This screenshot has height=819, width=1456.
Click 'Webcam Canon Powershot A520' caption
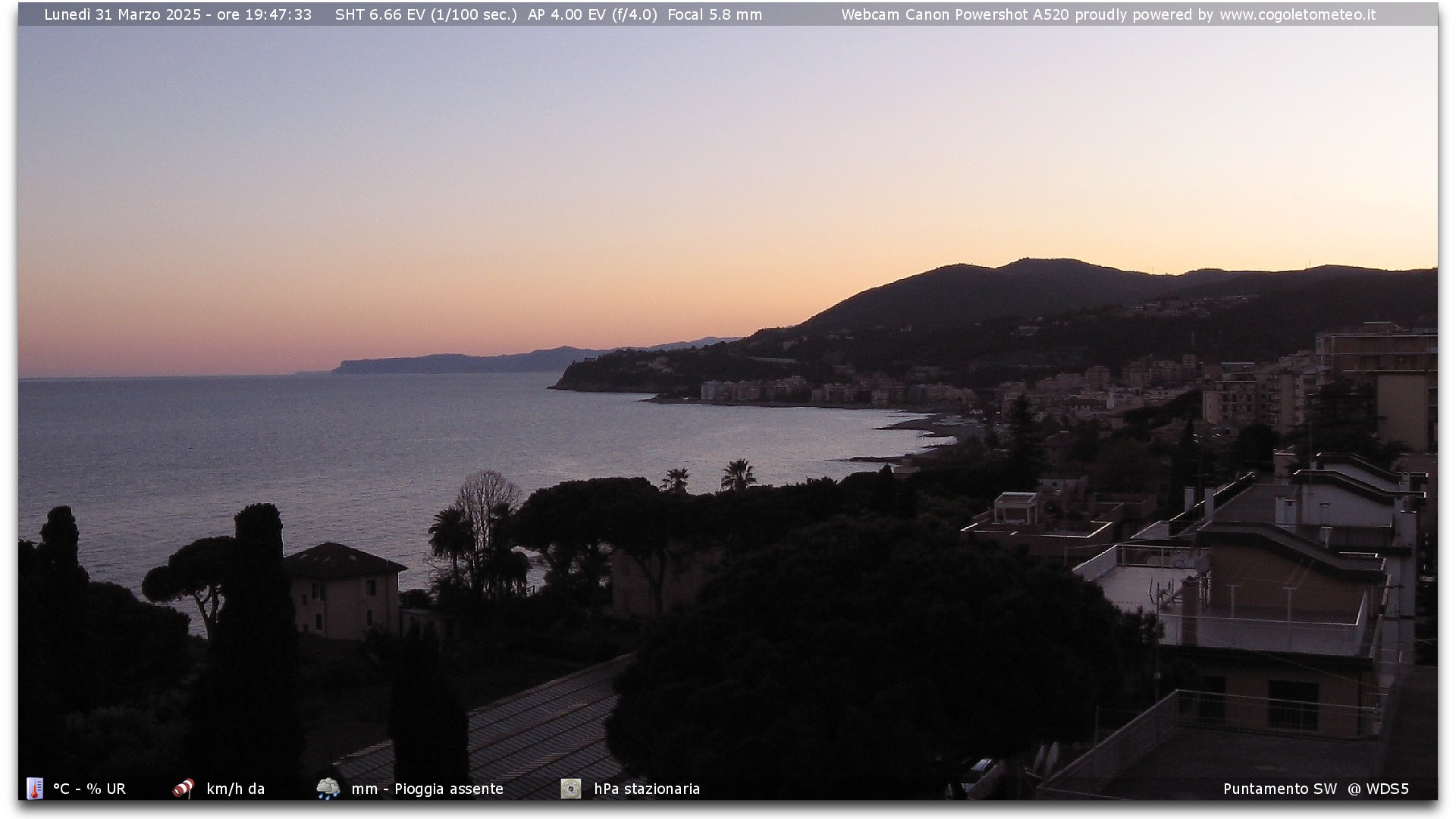pyautogui.click(x=955, y=14)
